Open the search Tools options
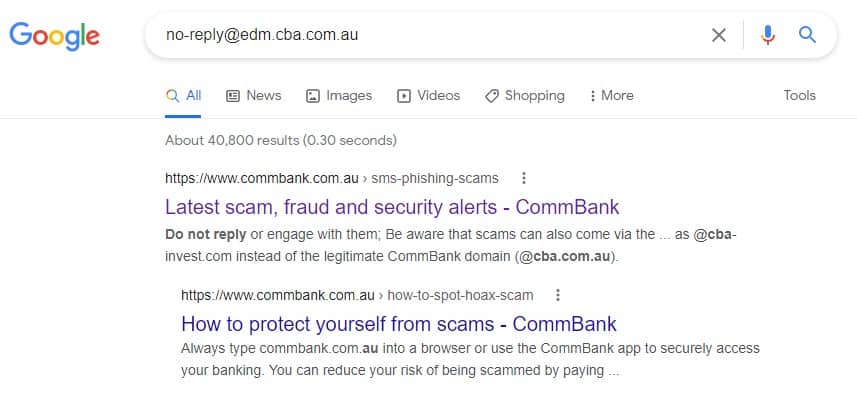This screenshot has width=857, height=406. pos(799,96)
